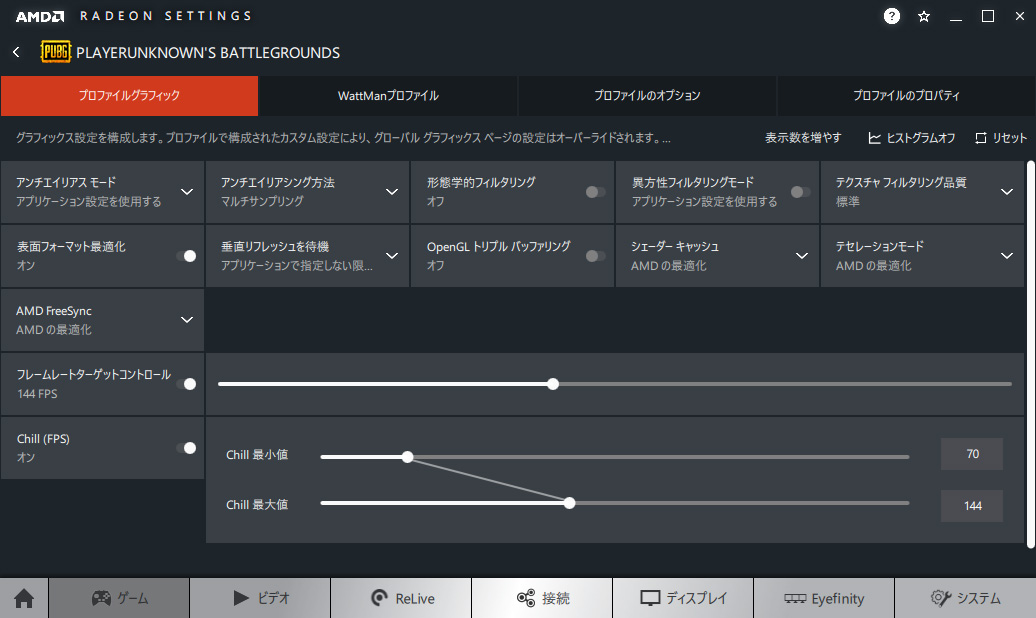Expand AMD FreeSync dropdown

pyautogui.click(x=187, y=320)
